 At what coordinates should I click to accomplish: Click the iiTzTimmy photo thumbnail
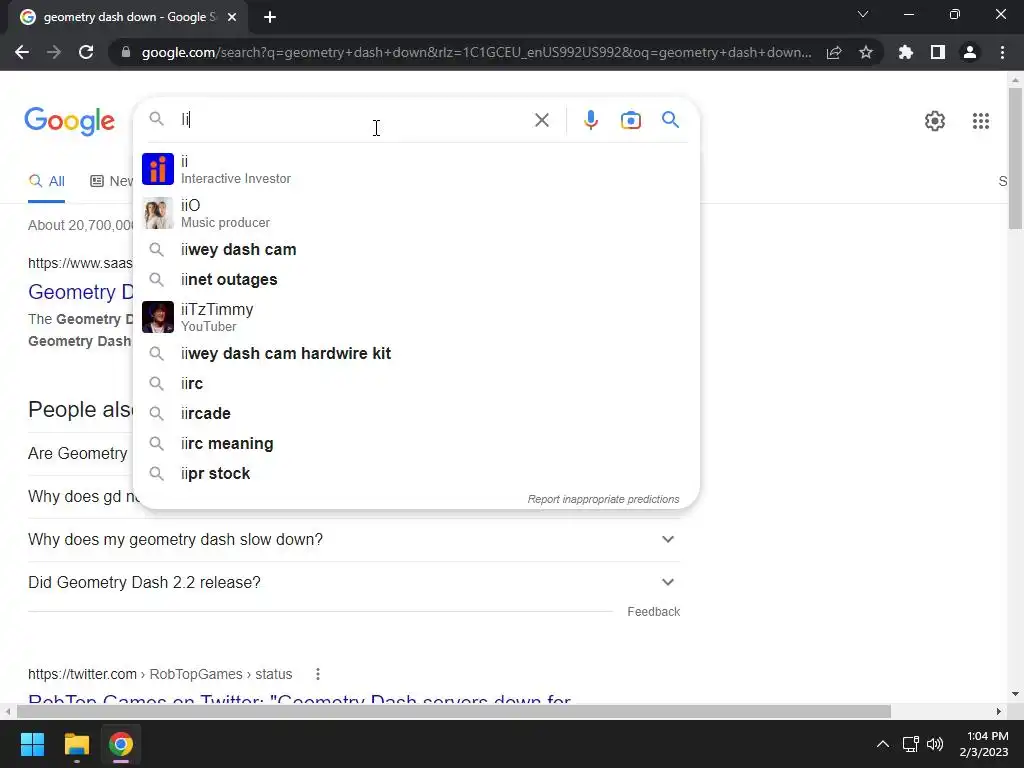click(x=158, y=317)
